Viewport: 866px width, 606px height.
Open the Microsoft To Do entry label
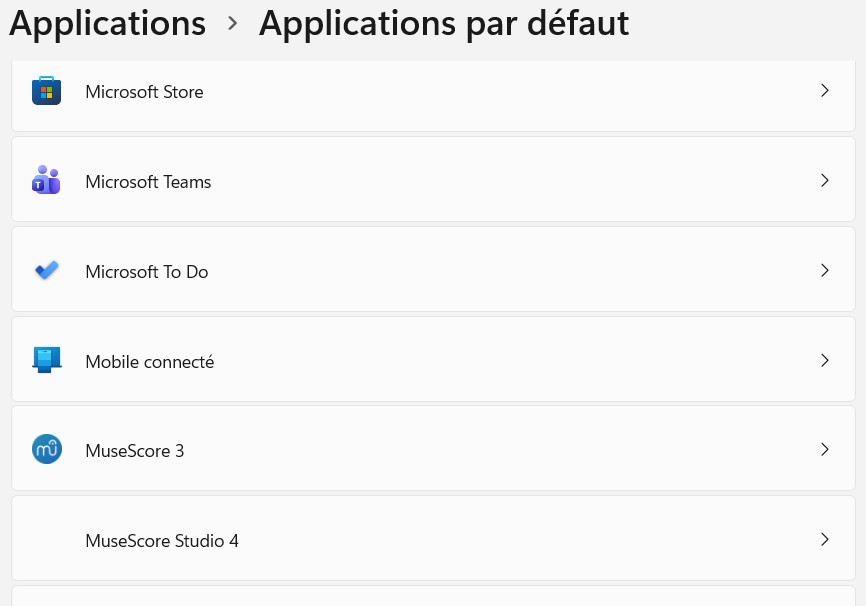click(x=147, y=272)
